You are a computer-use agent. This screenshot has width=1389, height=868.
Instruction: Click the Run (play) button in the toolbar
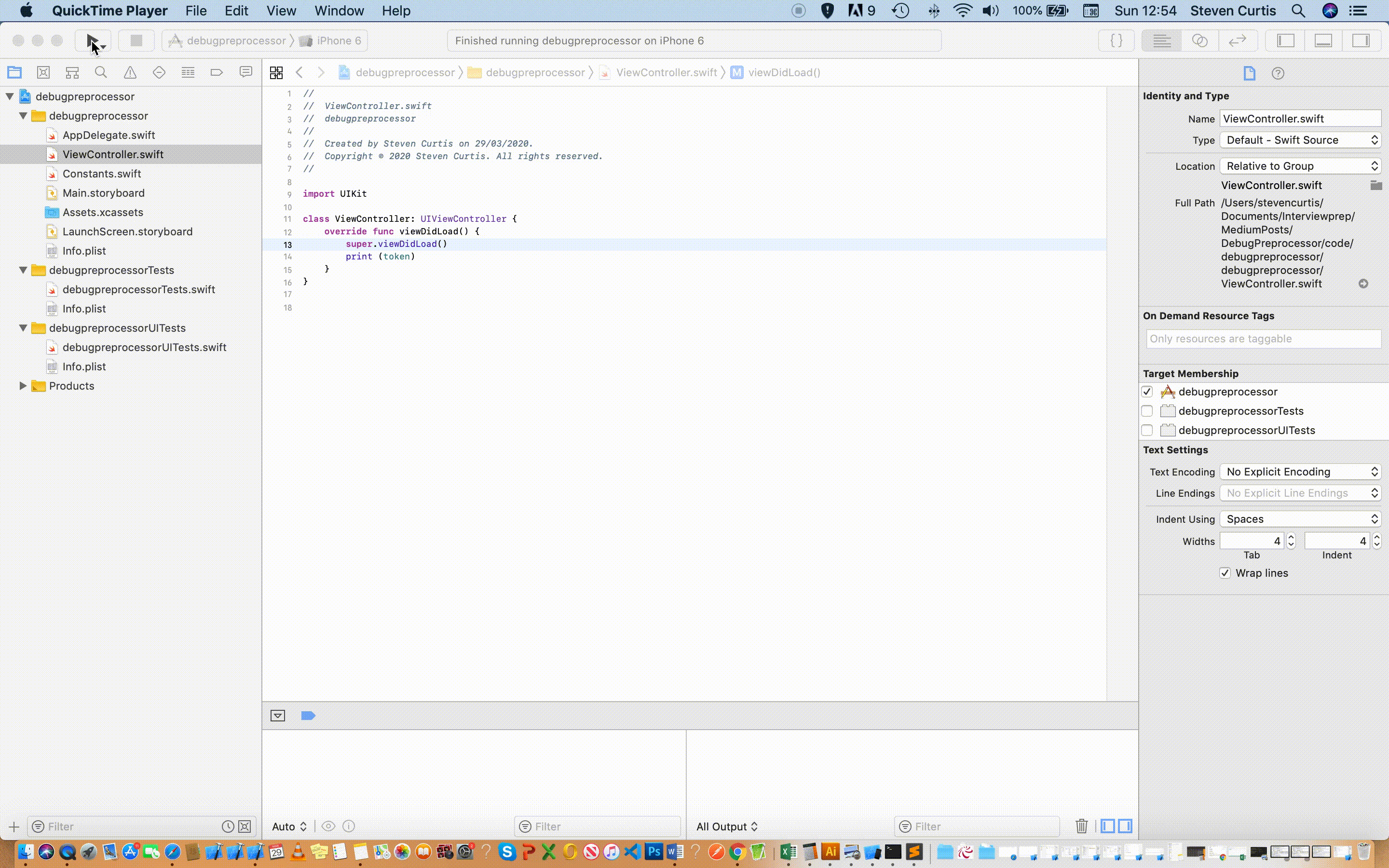click(x=93, y=41)
